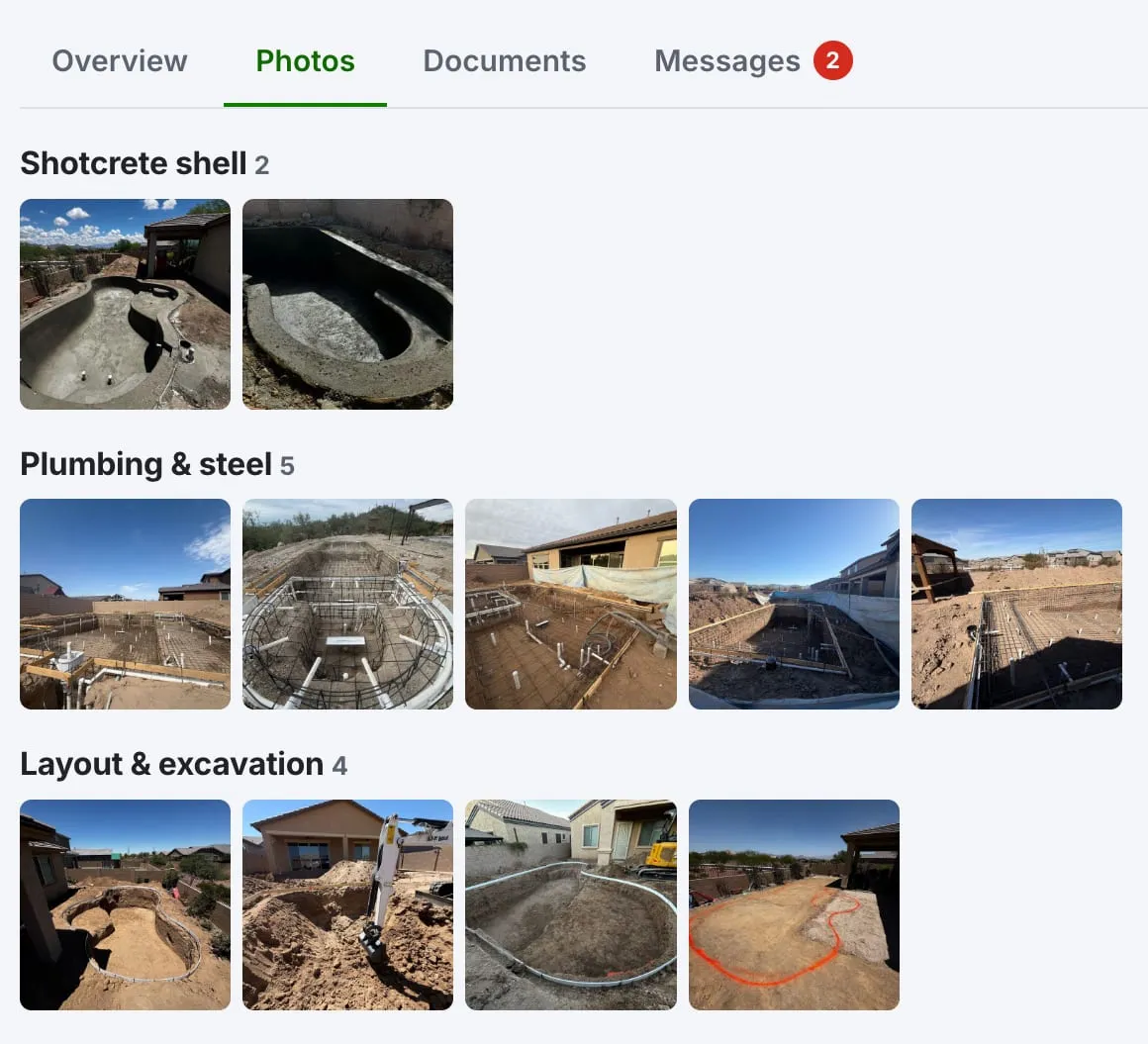Open the Documents tab
Viewport: 1148px width, 1044px height.
click(x=505, y=60)
